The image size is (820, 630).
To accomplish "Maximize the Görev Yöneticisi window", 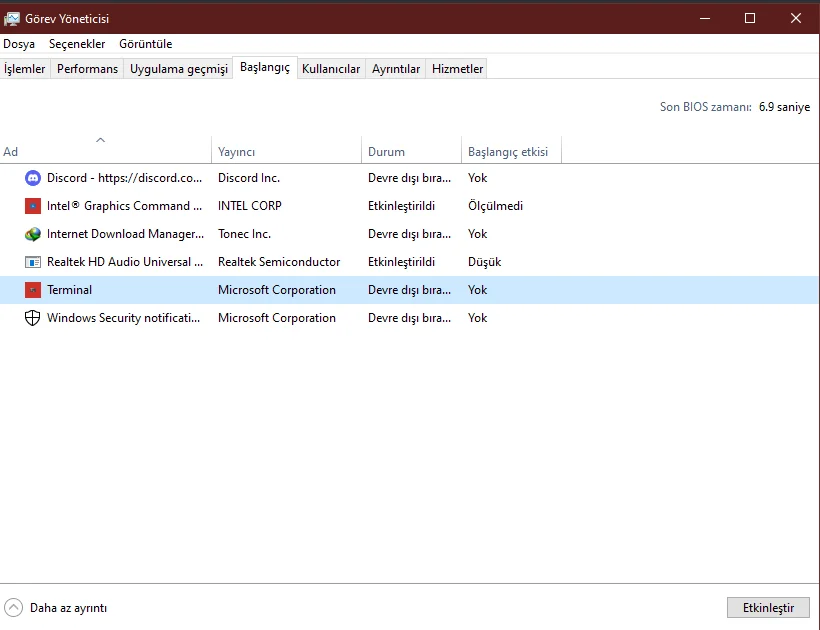I will [749, 18].
